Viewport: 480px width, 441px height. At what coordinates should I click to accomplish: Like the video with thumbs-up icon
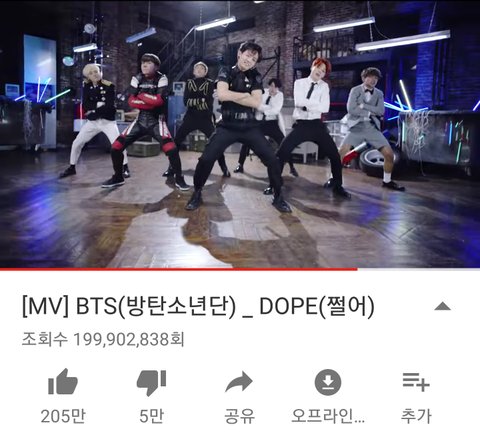click(63, 382)
